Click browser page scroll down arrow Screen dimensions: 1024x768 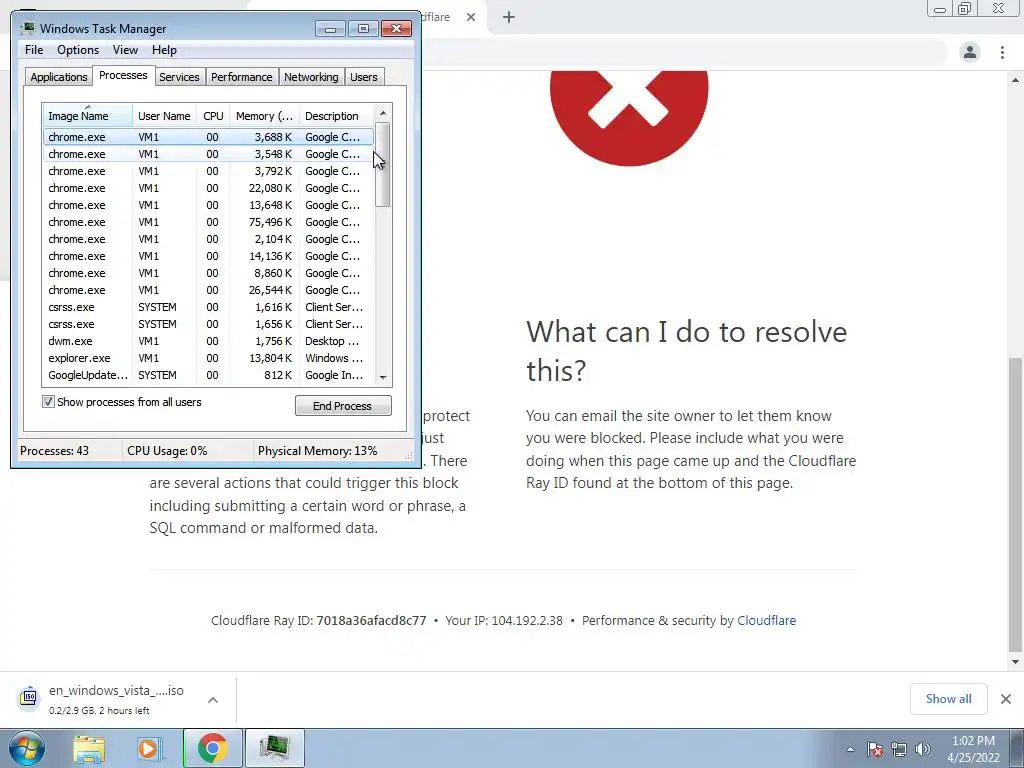1016,662
